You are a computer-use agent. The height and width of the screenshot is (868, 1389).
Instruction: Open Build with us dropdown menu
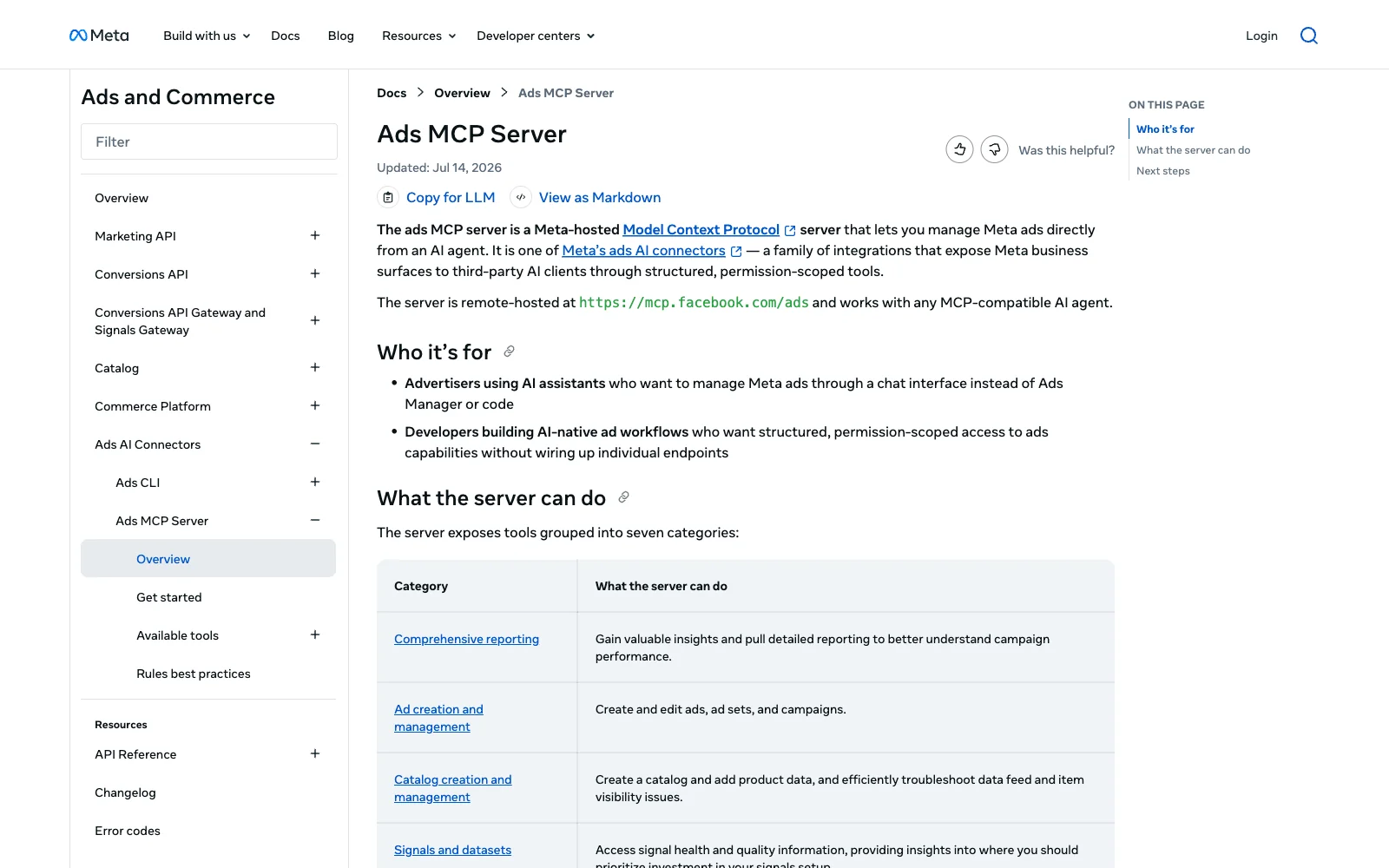click(207, 36)
